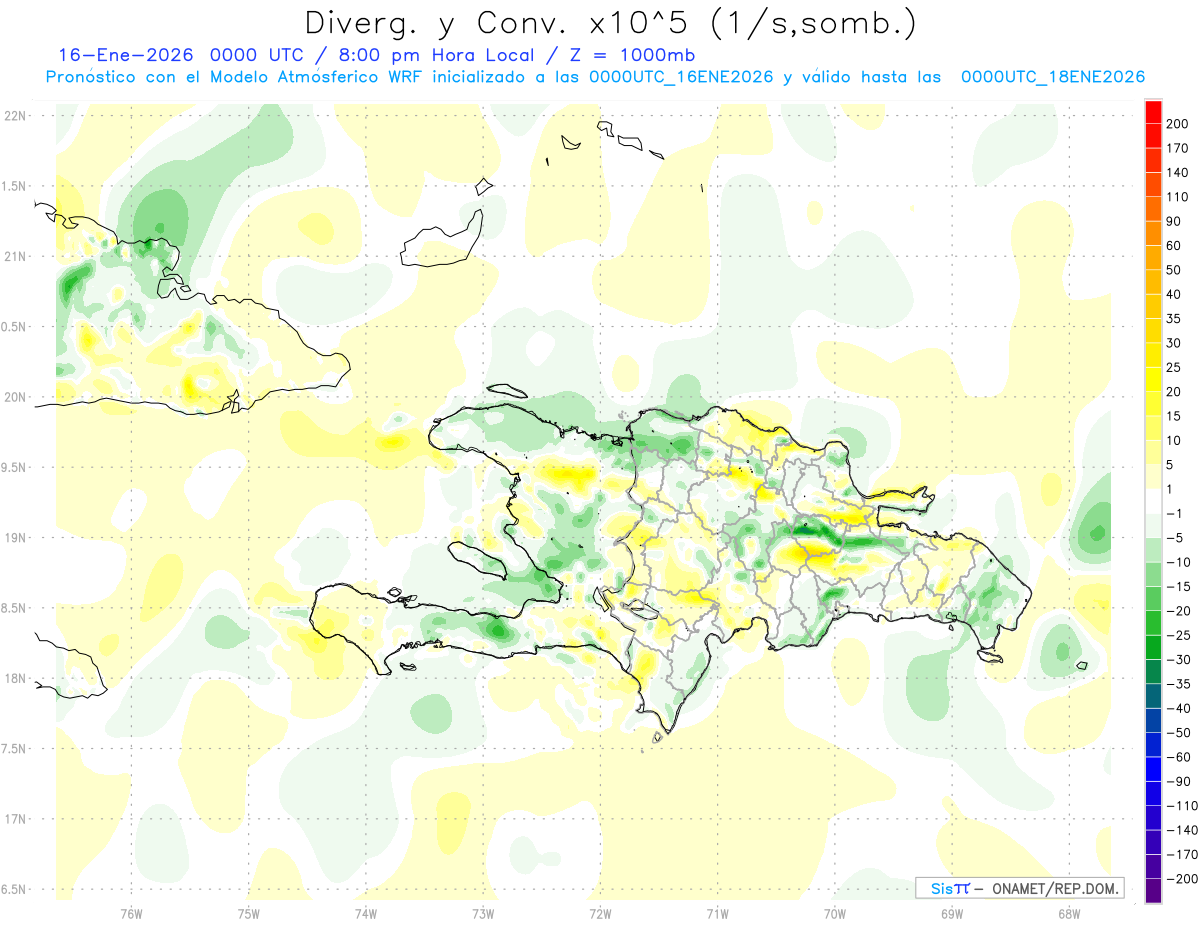Click the '18N' latitude label
The height and width of the screenshot is (927, 1200).
pos(15,679)
